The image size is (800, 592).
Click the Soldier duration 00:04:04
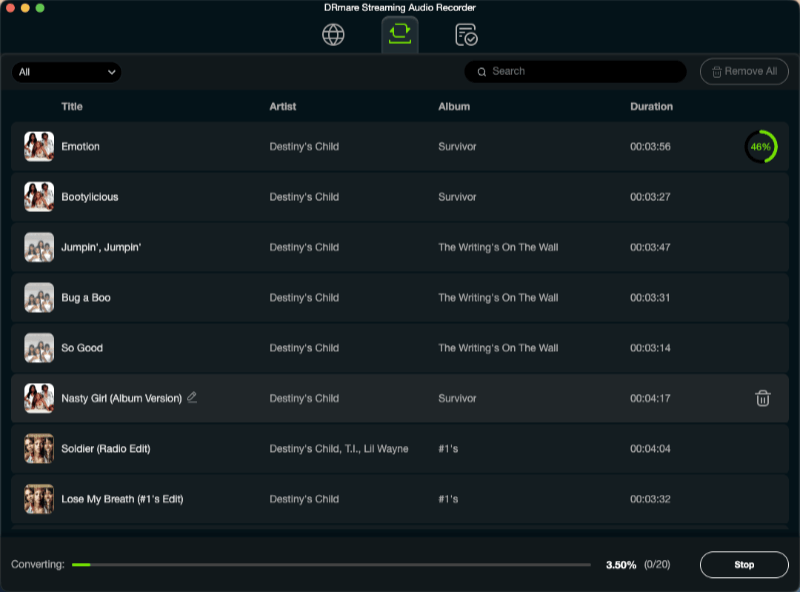(x=650, y=449)
